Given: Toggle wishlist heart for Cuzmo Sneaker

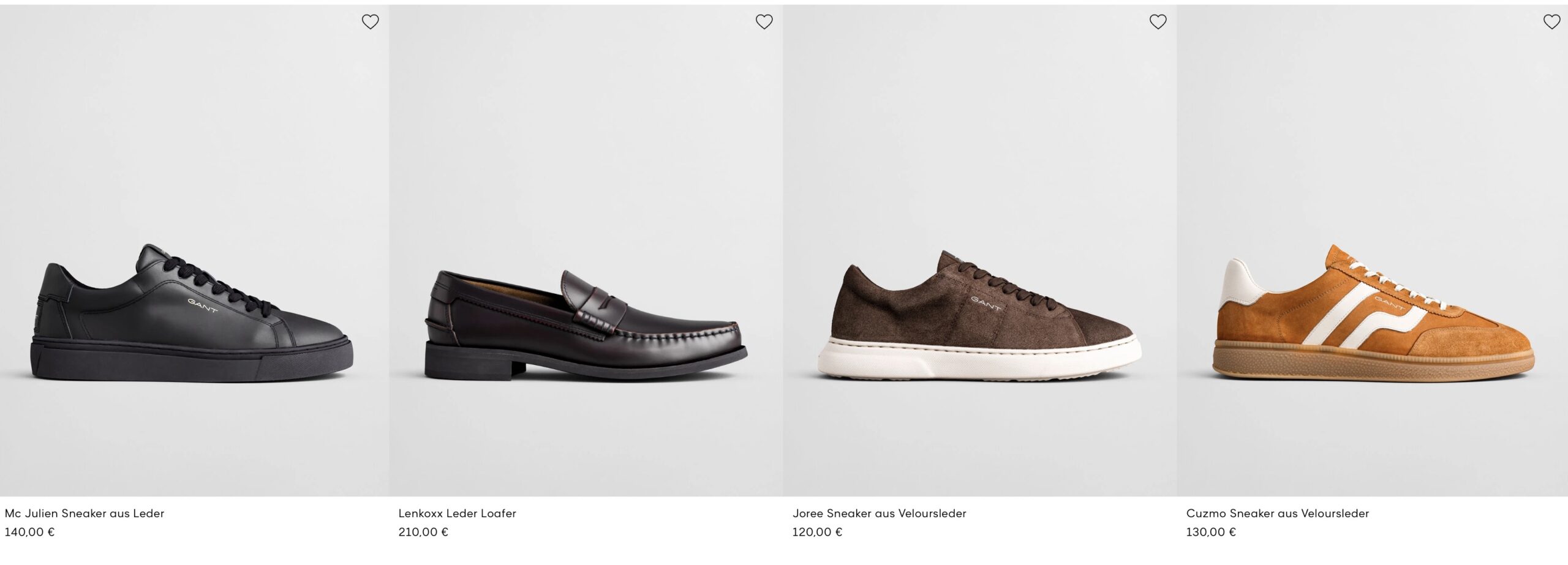Looking at the screenshot, I should coord(1551,22).
